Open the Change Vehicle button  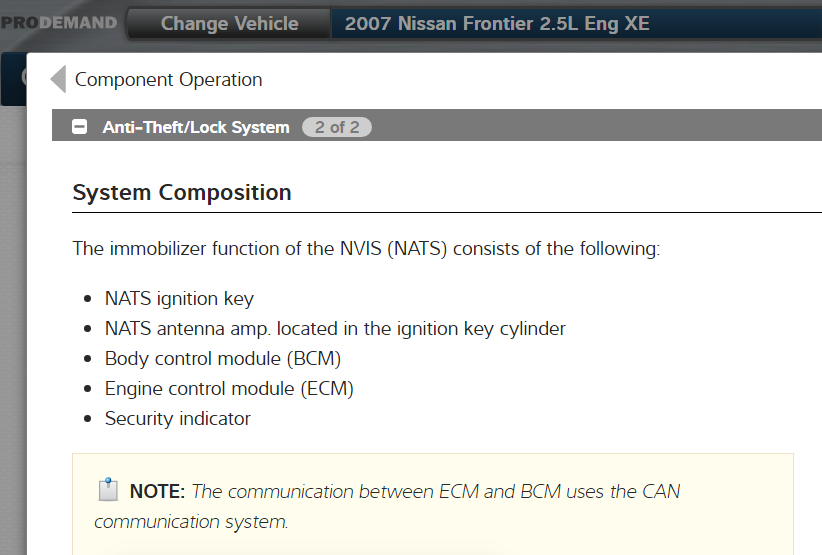229,23
